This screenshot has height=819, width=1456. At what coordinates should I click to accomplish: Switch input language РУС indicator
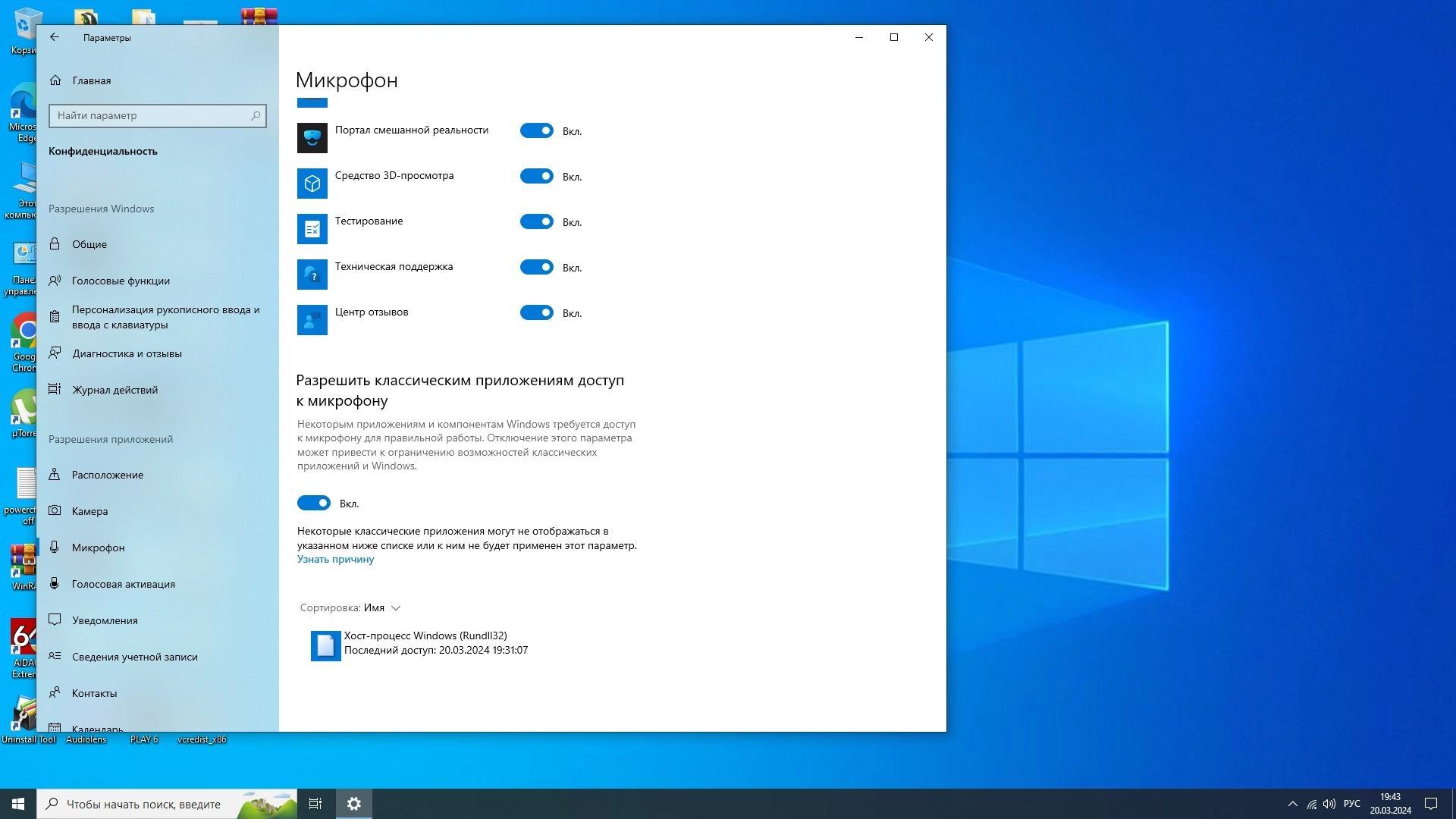pyautogui.click(x=1352, y=804)
